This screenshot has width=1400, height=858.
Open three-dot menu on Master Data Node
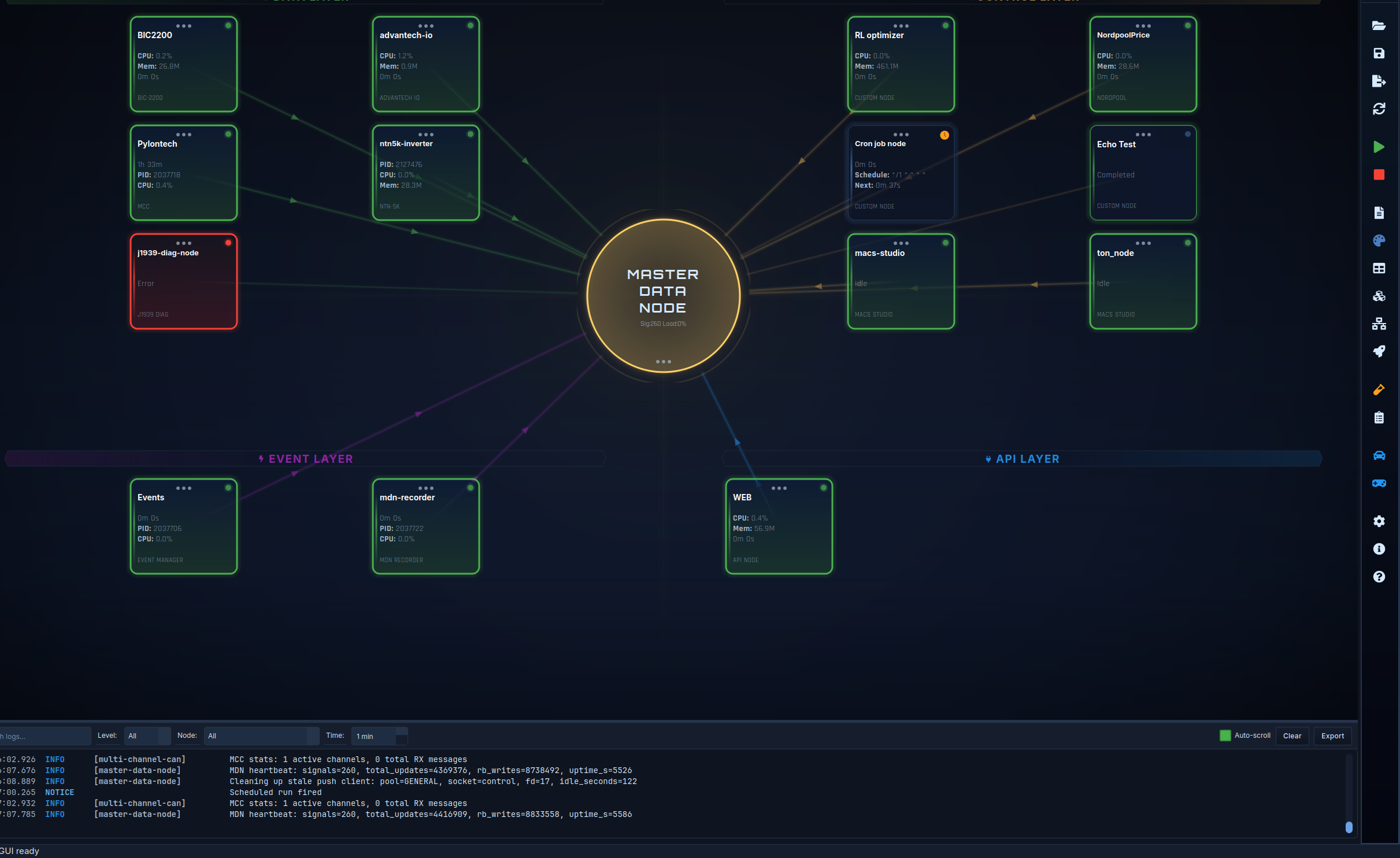(663, 362)
